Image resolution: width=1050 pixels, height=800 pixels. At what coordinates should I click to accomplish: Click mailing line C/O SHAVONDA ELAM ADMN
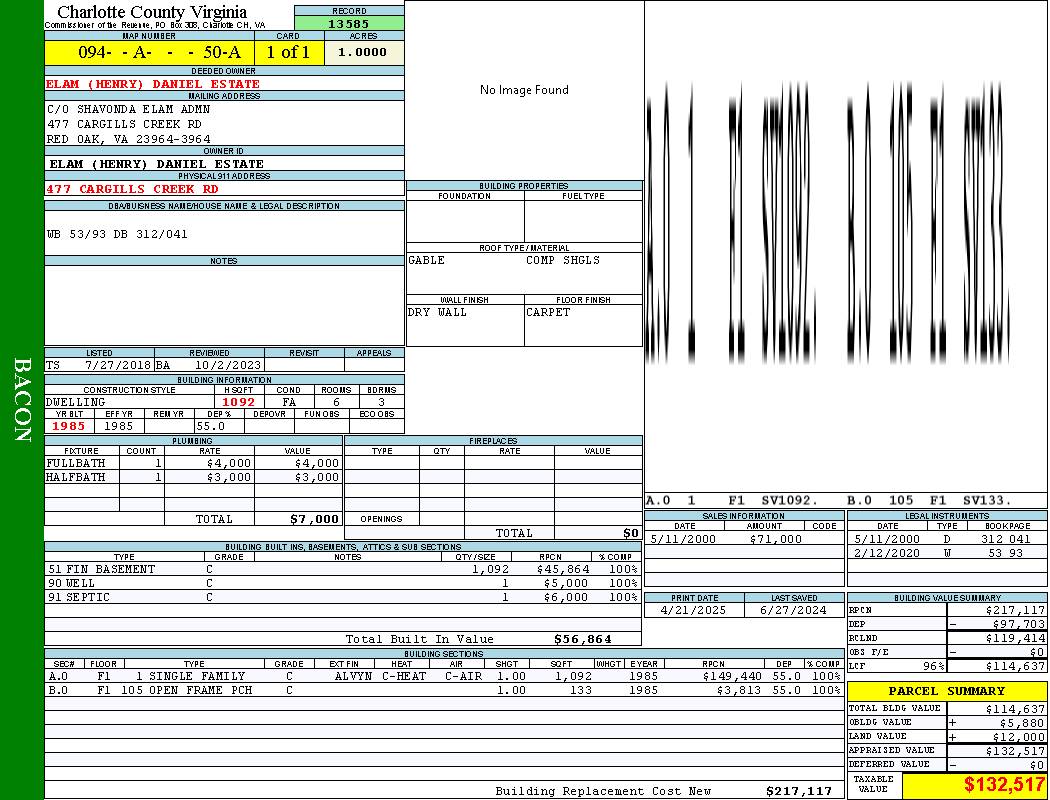pos(129,108)
